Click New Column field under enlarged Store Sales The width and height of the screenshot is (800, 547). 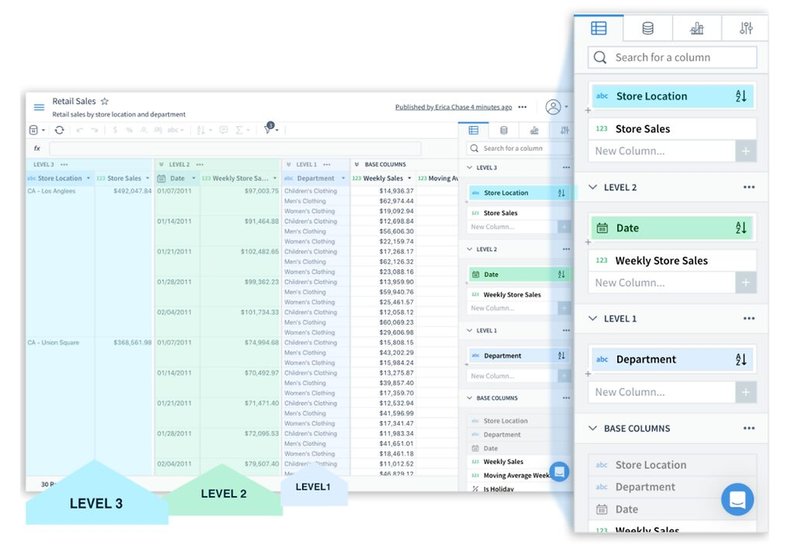[x=662, y=151]
